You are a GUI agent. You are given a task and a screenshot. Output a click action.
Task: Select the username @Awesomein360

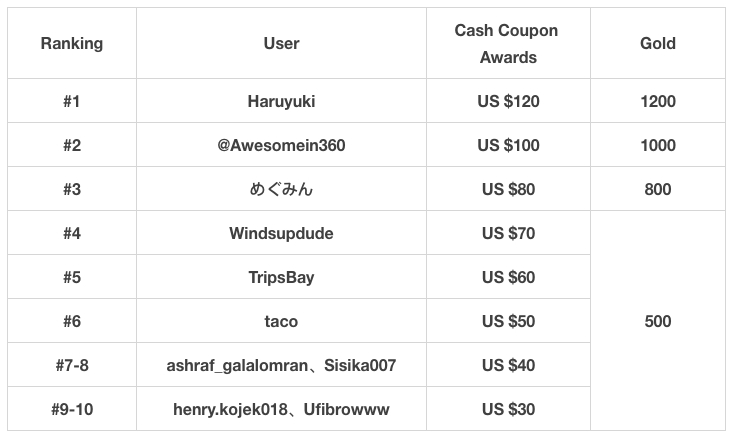tap(281, 145)
